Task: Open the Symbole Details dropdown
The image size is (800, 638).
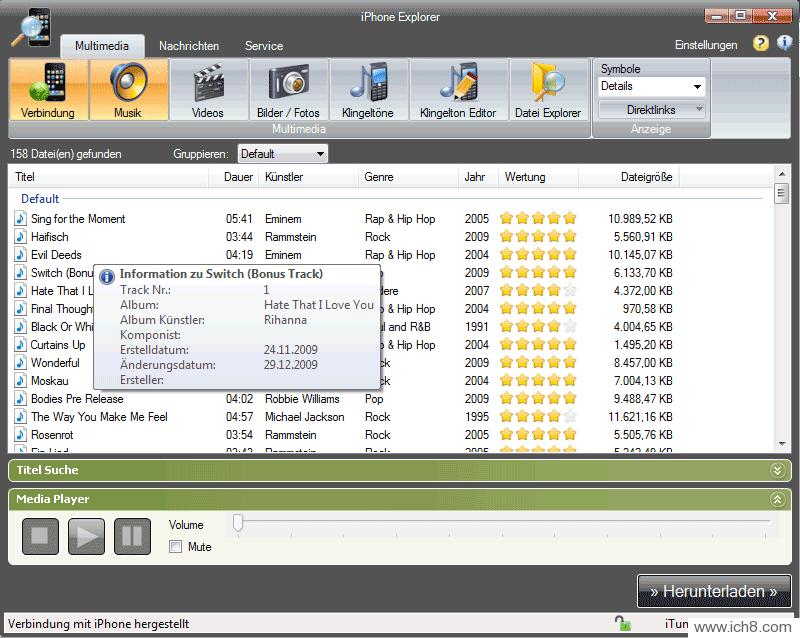Action: pyautogui.click(x=652, y=86)
